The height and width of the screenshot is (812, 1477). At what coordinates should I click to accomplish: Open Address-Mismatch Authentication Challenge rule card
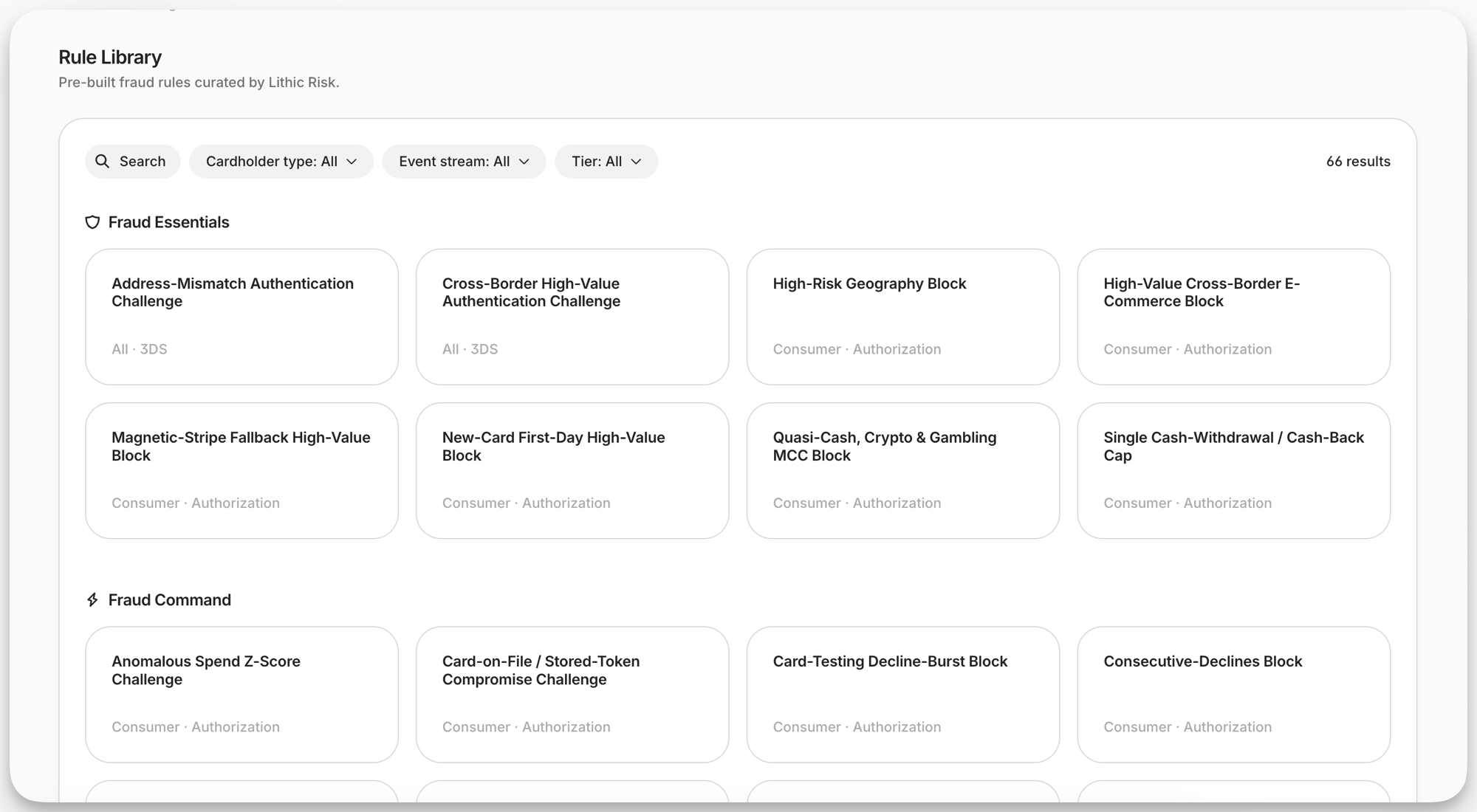241,317
